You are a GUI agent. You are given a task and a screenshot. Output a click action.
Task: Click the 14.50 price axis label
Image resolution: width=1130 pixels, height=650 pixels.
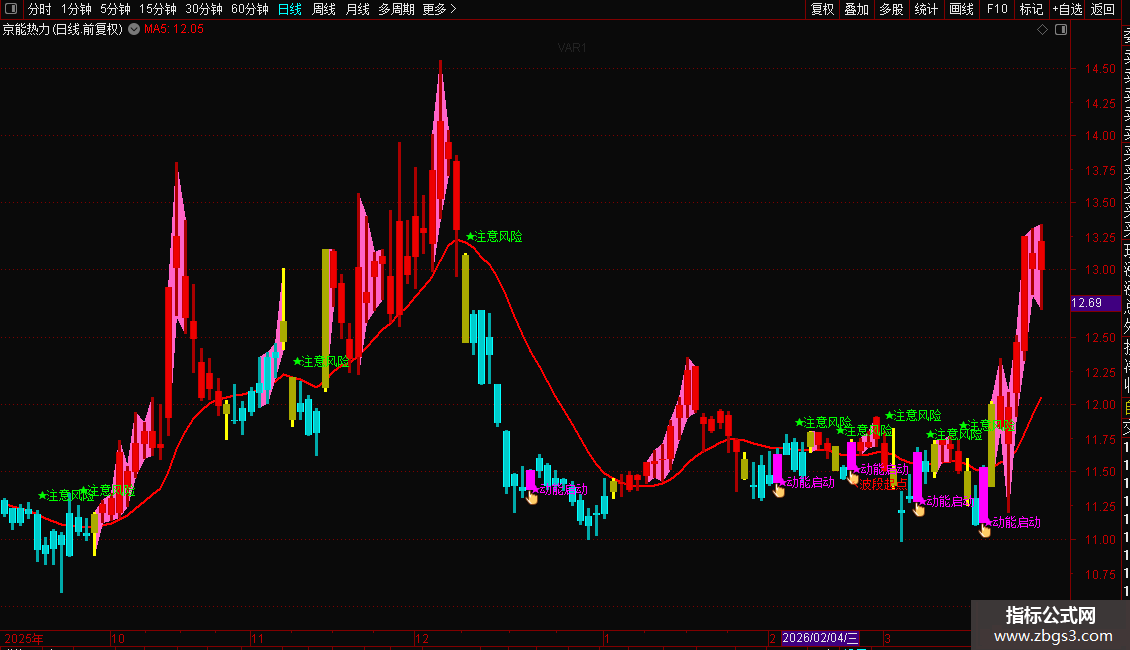pos(1100,68)
